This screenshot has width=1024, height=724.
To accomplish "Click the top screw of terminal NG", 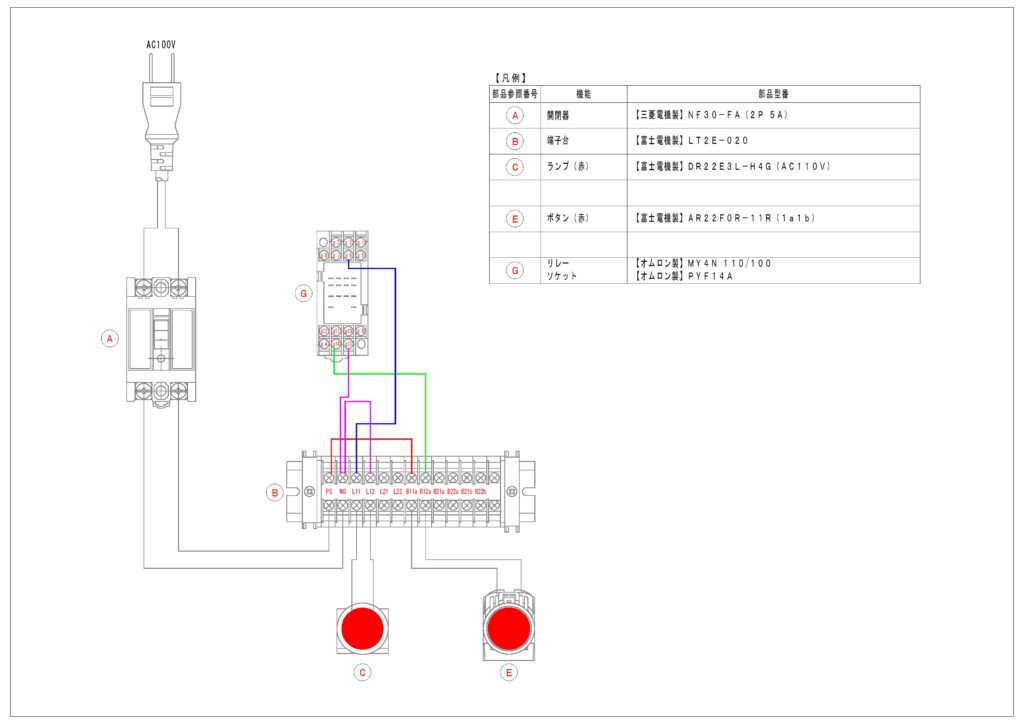I will click(x=343, y=478).
